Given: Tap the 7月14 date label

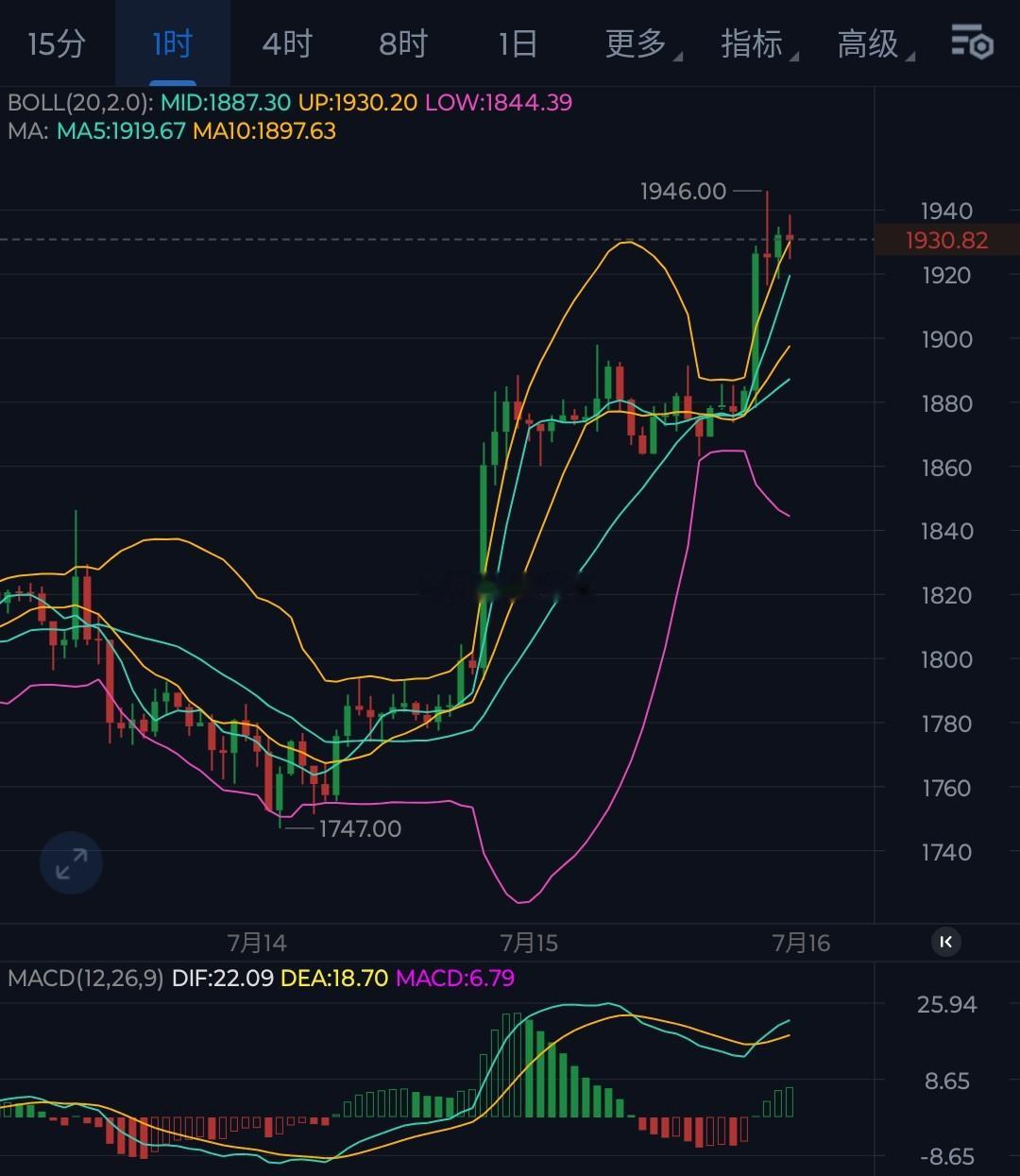Looking at the screenshot, I should pos(257,942).
